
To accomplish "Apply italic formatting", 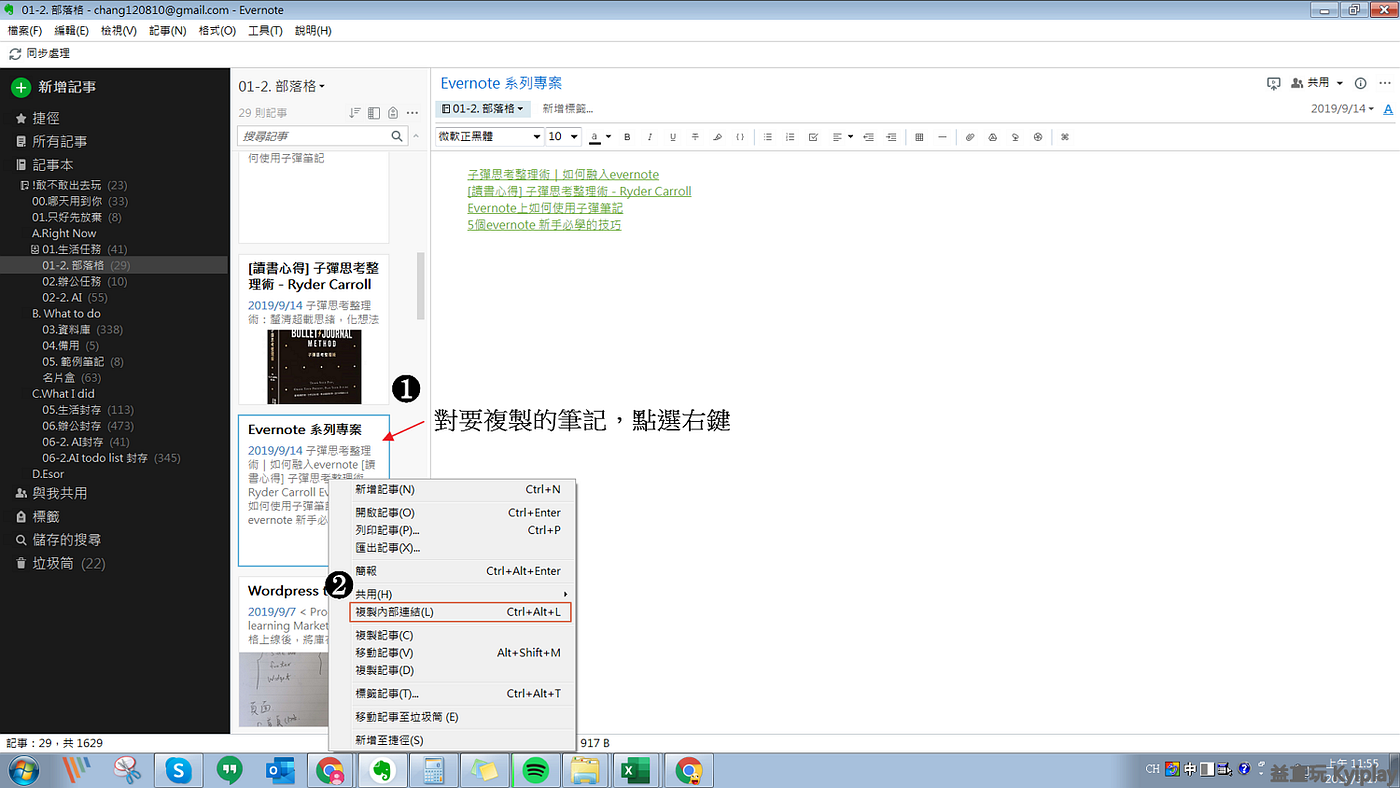I will [x=650, y=137].
